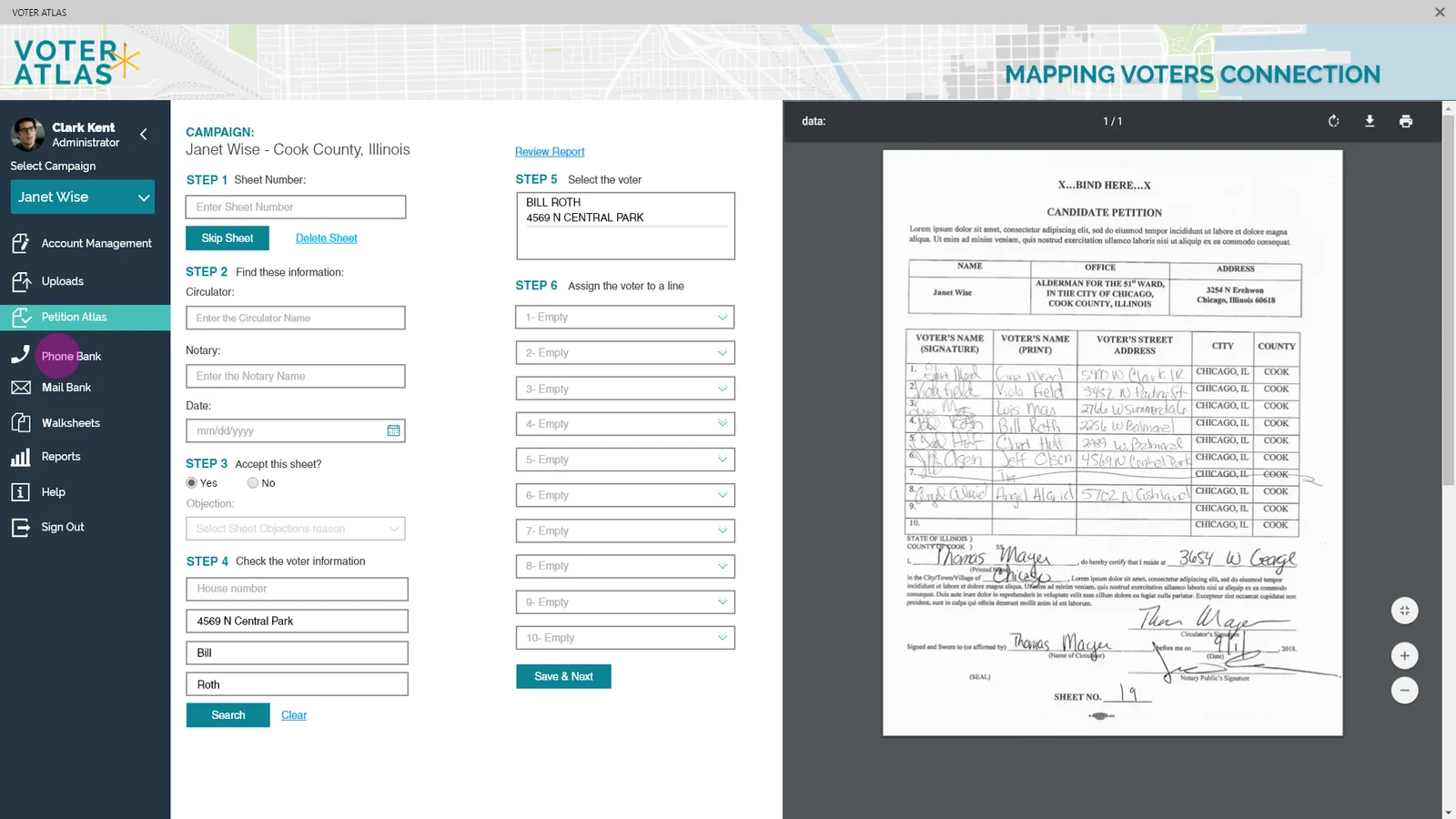Click the Phone Bank handset icon
Image resolution: width=1456 pixels, height=819 pixels.
coord(21,355)
